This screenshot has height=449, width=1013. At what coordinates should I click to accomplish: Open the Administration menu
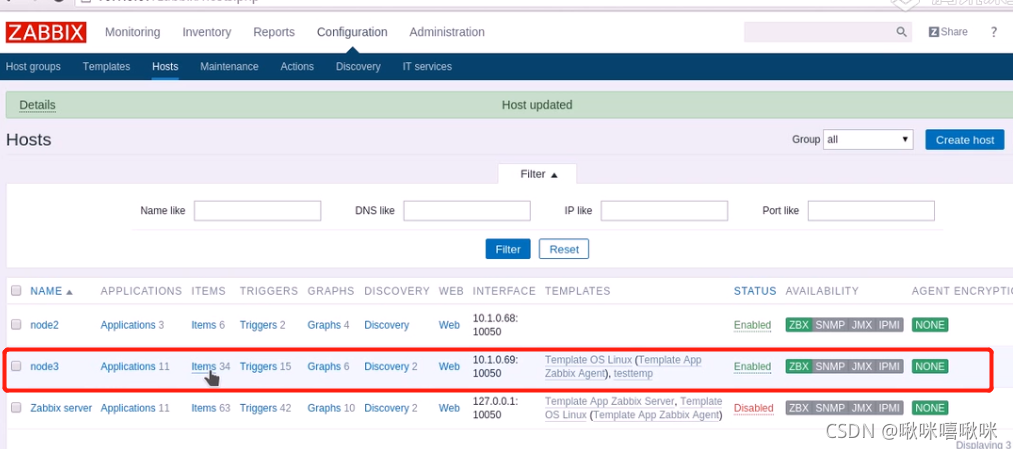(x=447, y=32)
